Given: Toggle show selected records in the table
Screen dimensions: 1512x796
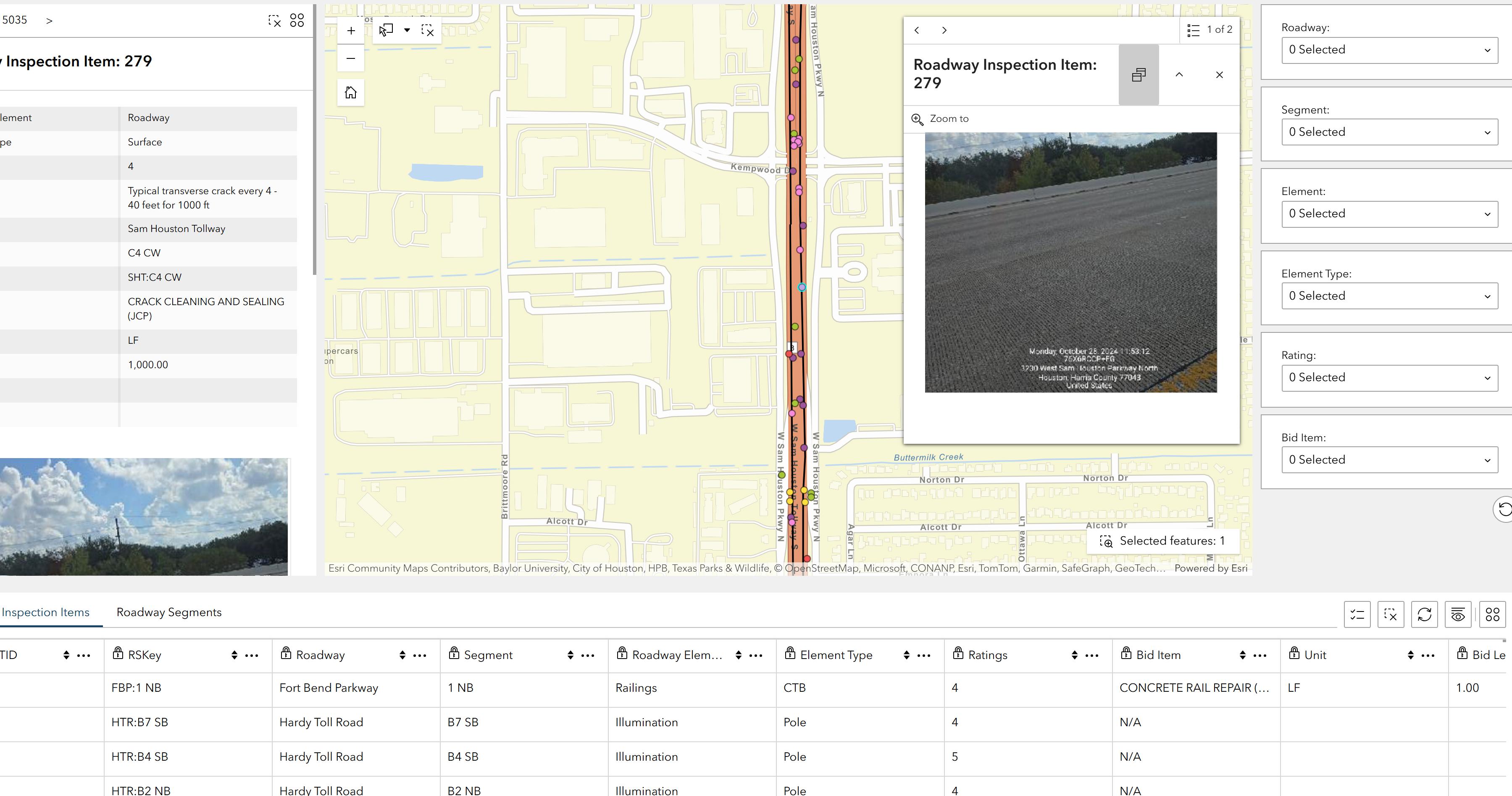Looking at the screenshot, I should point(1357,614).
